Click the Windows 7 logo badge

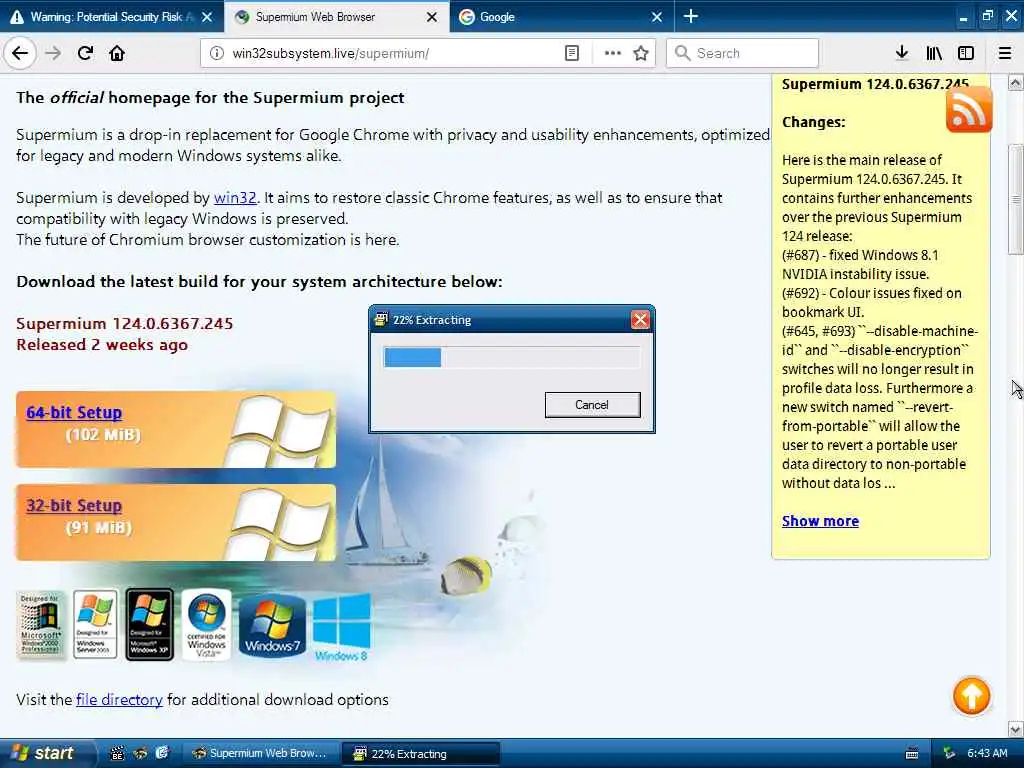pos(272,626)
